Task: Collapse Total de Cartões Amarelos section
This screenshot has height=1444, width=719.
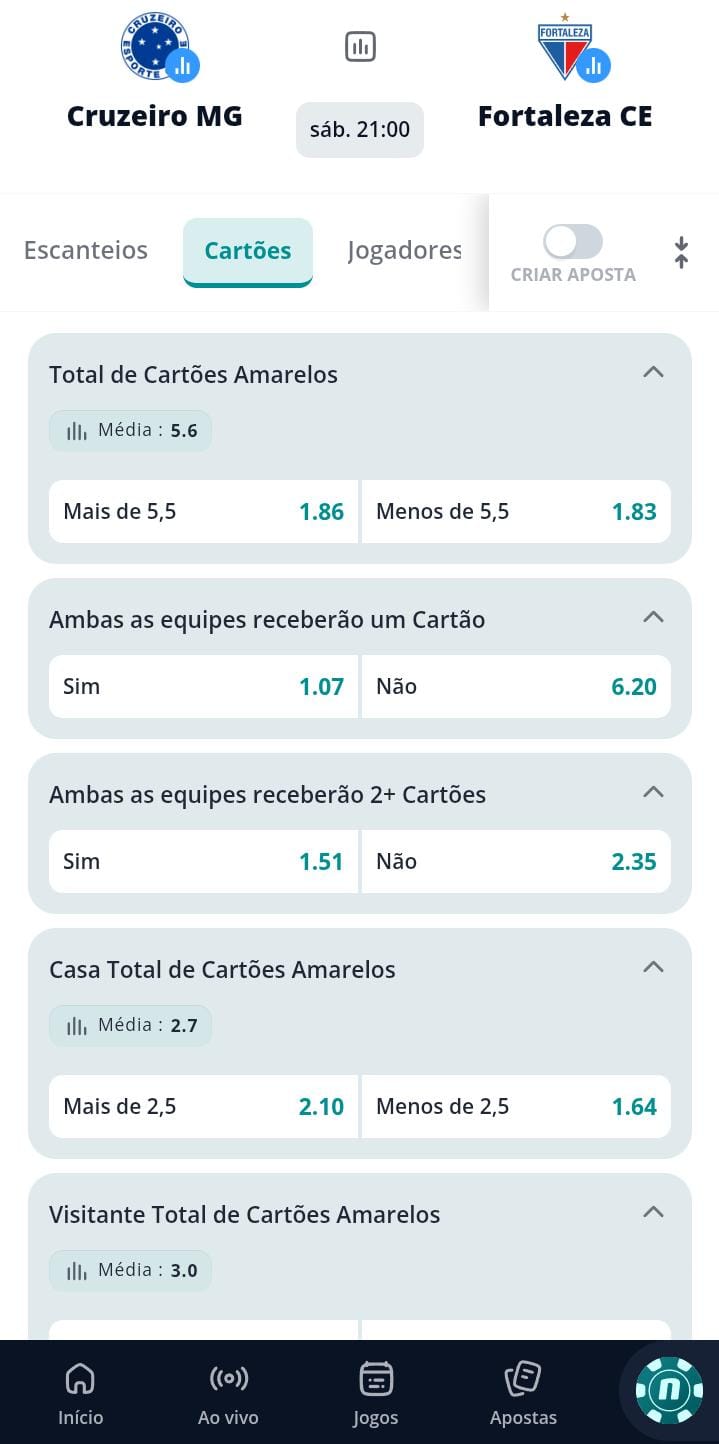Action: pyautogui.click(x=653, y=372)
